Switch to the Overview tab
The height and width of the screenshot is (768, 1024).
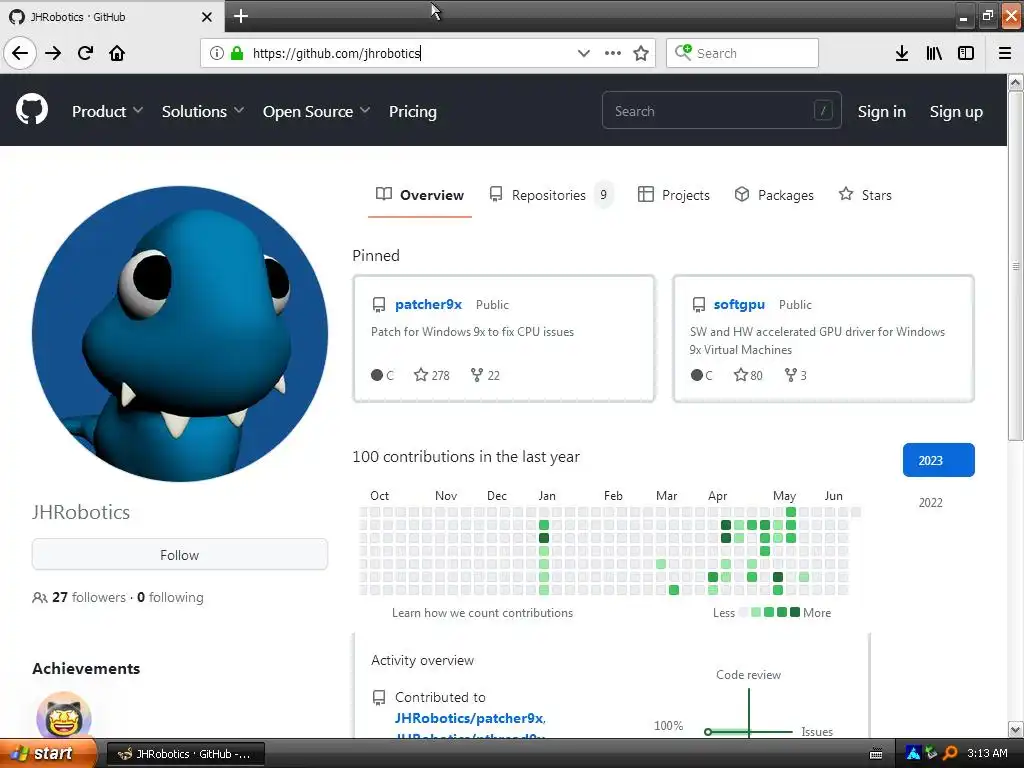(420, 195)
